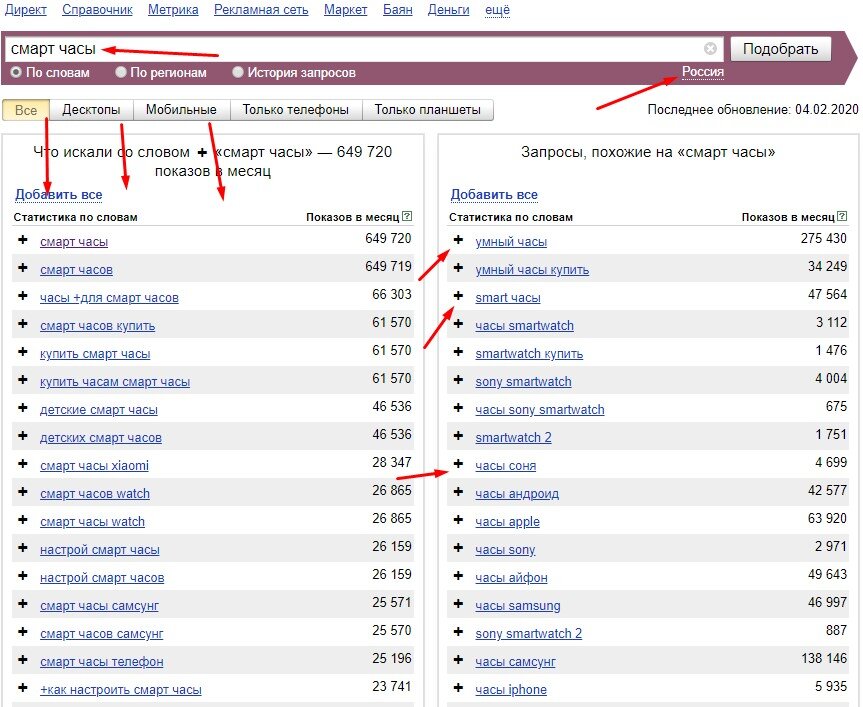The height and width of the screenshot is (707, 863).
Task: Click plus next to 'sony smartwatch'
Action: (458, 380)
